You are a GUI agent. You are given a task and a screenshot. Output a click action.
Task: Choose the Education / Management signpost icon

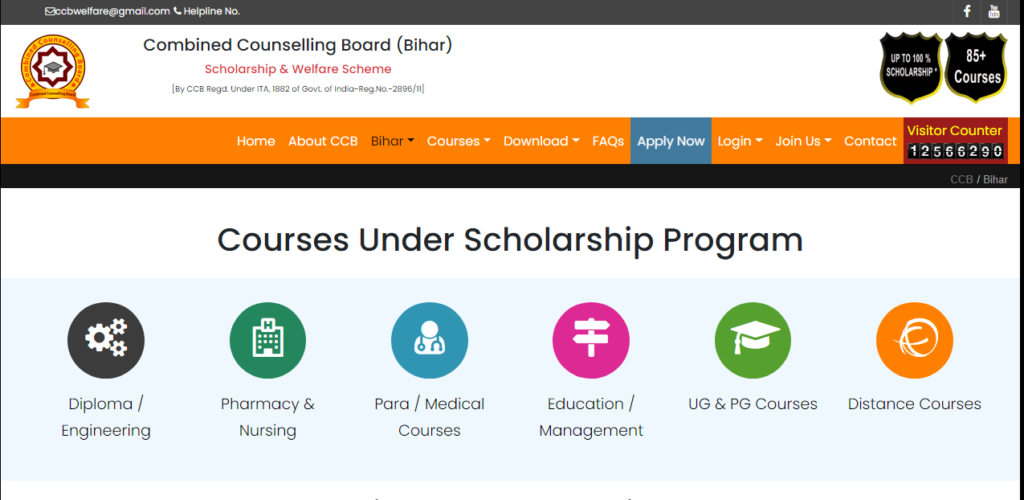(591, 341)
